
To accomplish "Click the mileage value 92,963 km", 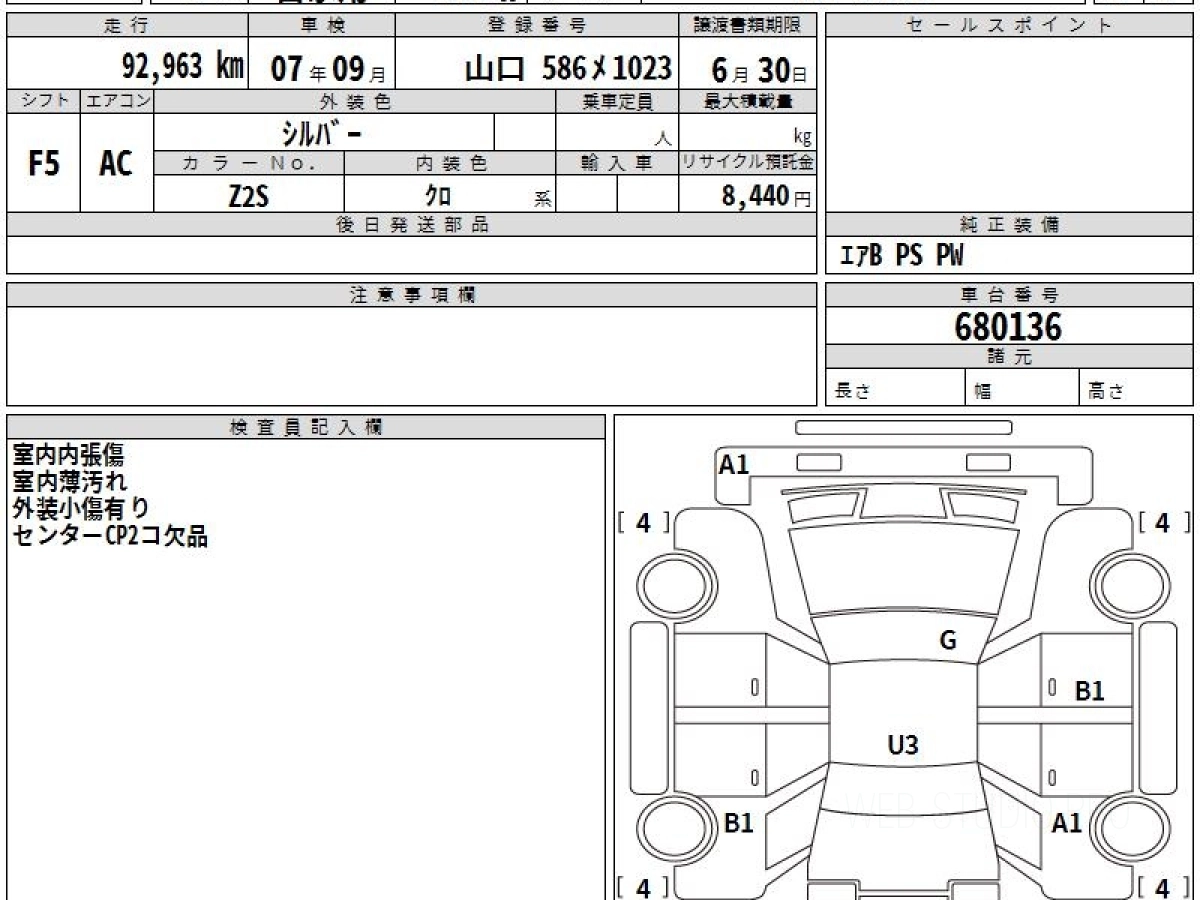I will click(182, 67).
